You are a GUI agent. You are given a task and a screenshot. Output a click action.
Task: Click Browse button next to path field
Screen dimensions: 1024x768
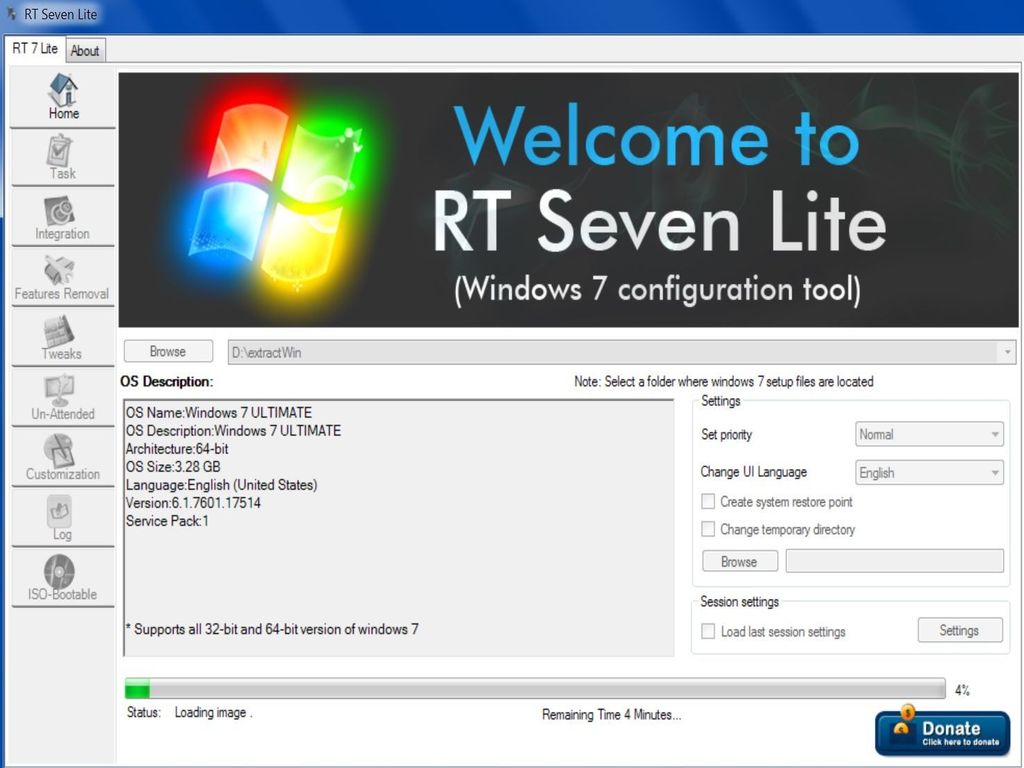coord(168,351)
